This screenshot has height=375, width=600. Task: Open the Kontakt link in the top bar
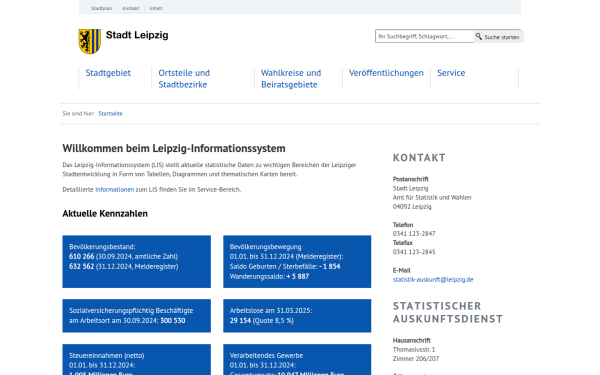pos(131,8)
